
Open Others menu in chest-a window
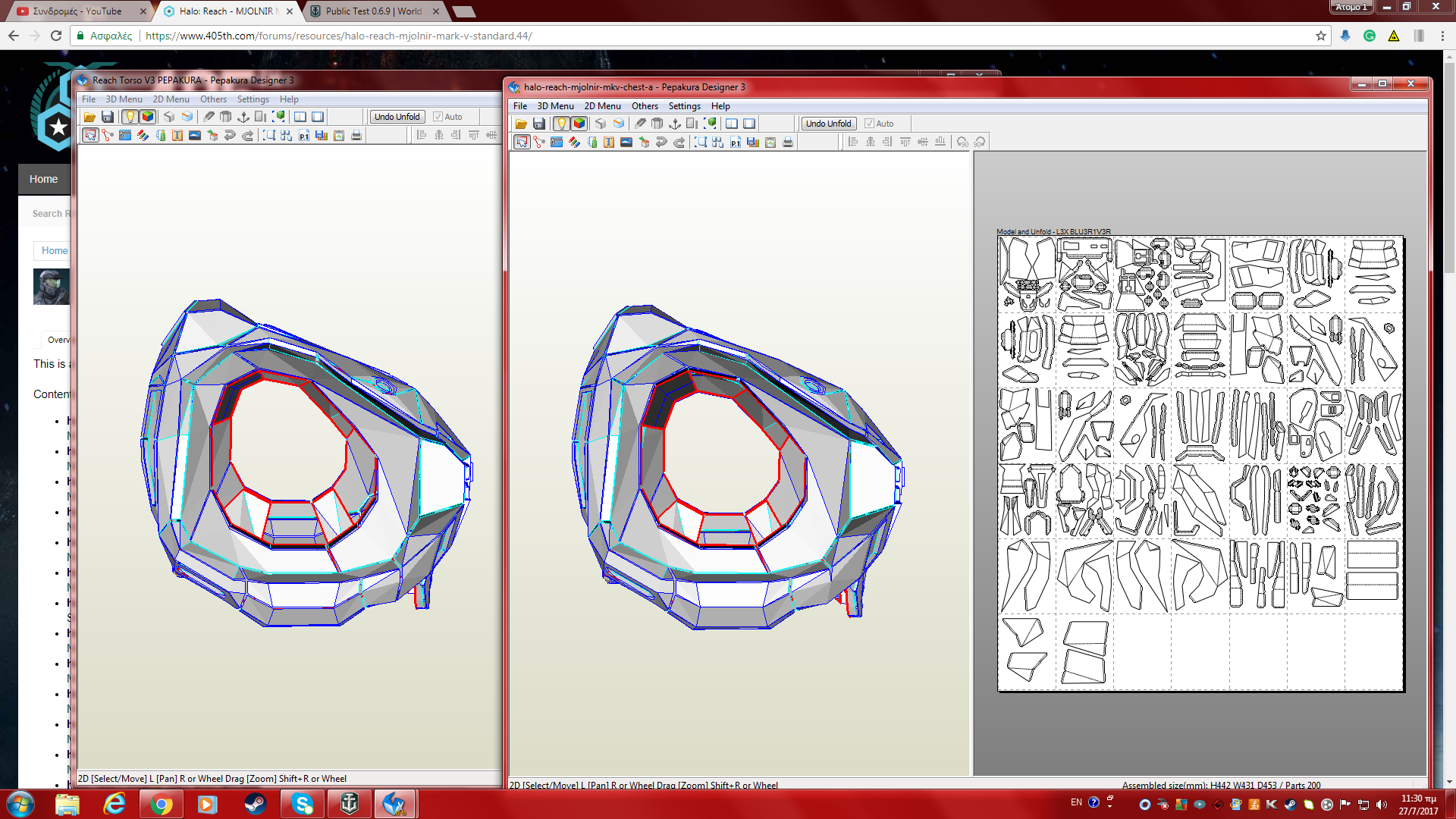click(x=645, y=106)
